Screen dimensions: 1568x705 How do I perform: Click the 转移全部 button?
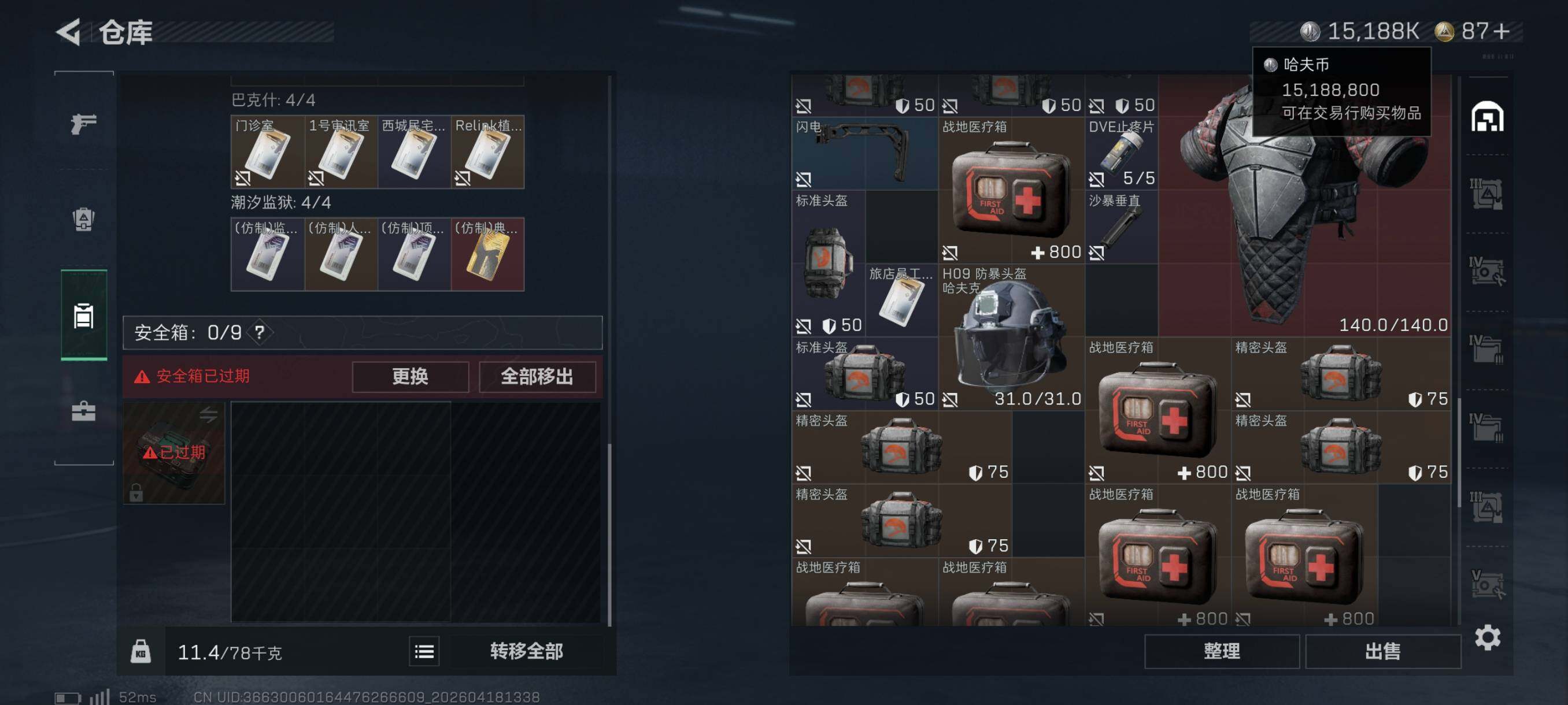click(x=527, y=651)
